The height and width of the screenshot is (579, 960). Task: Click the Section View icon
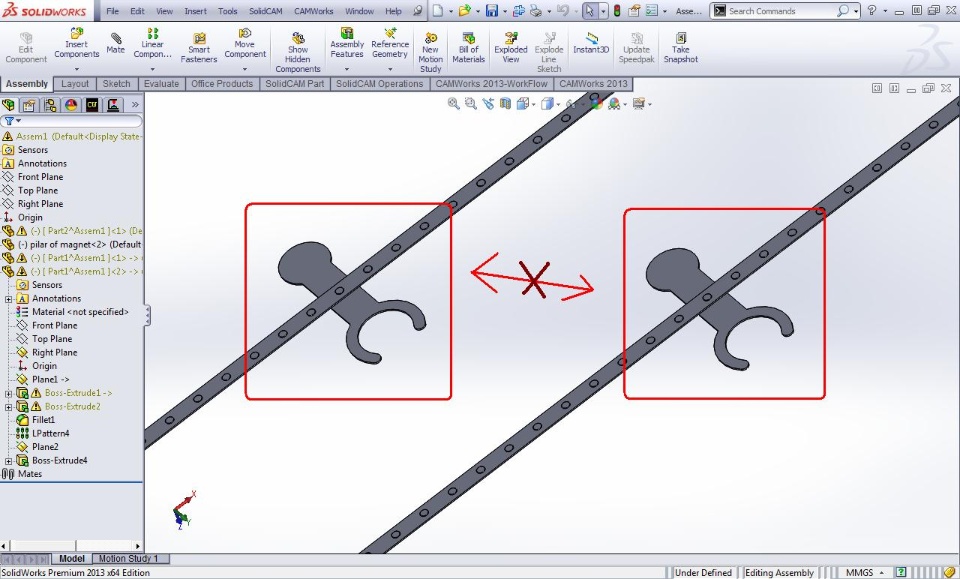click(x=505, y=103)
